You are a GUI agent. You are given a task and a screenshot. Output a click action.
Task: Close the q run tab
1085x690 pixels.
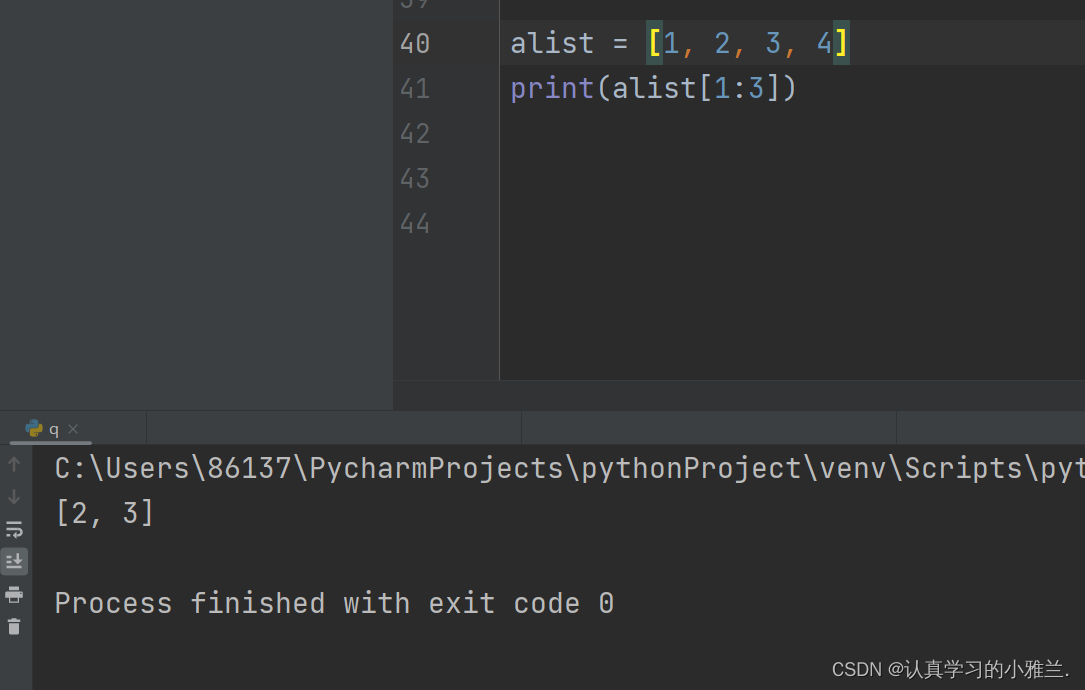73,429
